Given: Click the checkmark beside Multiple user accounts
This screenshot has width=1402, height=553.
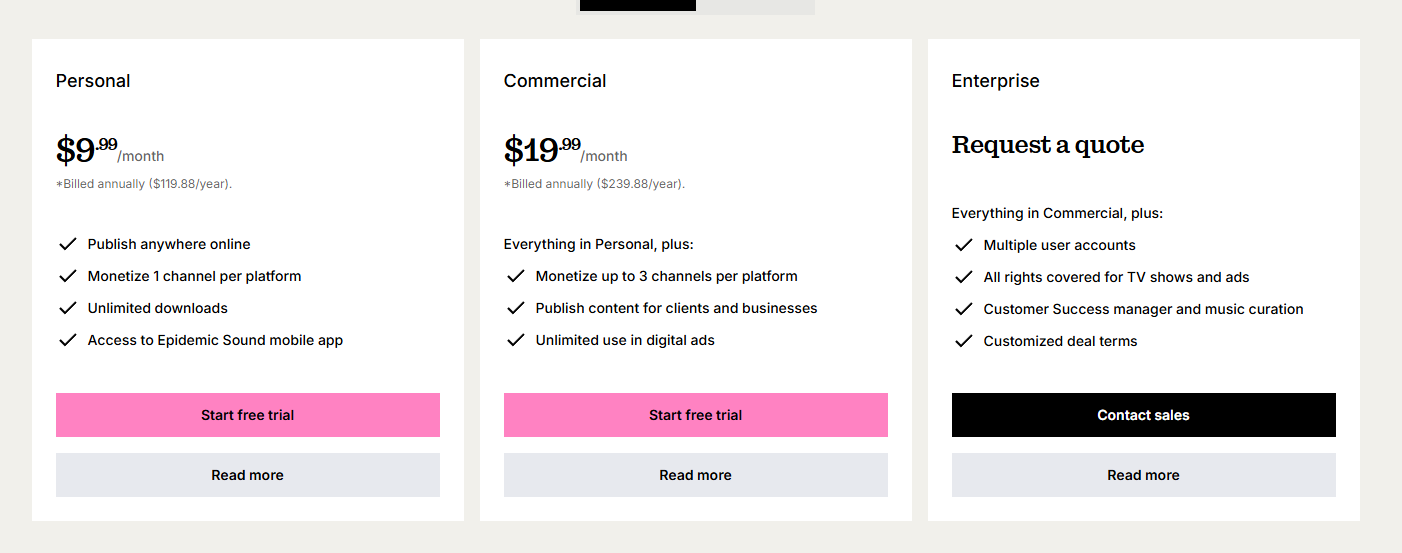Looking at the screenshot, I should tap(964, 245).
